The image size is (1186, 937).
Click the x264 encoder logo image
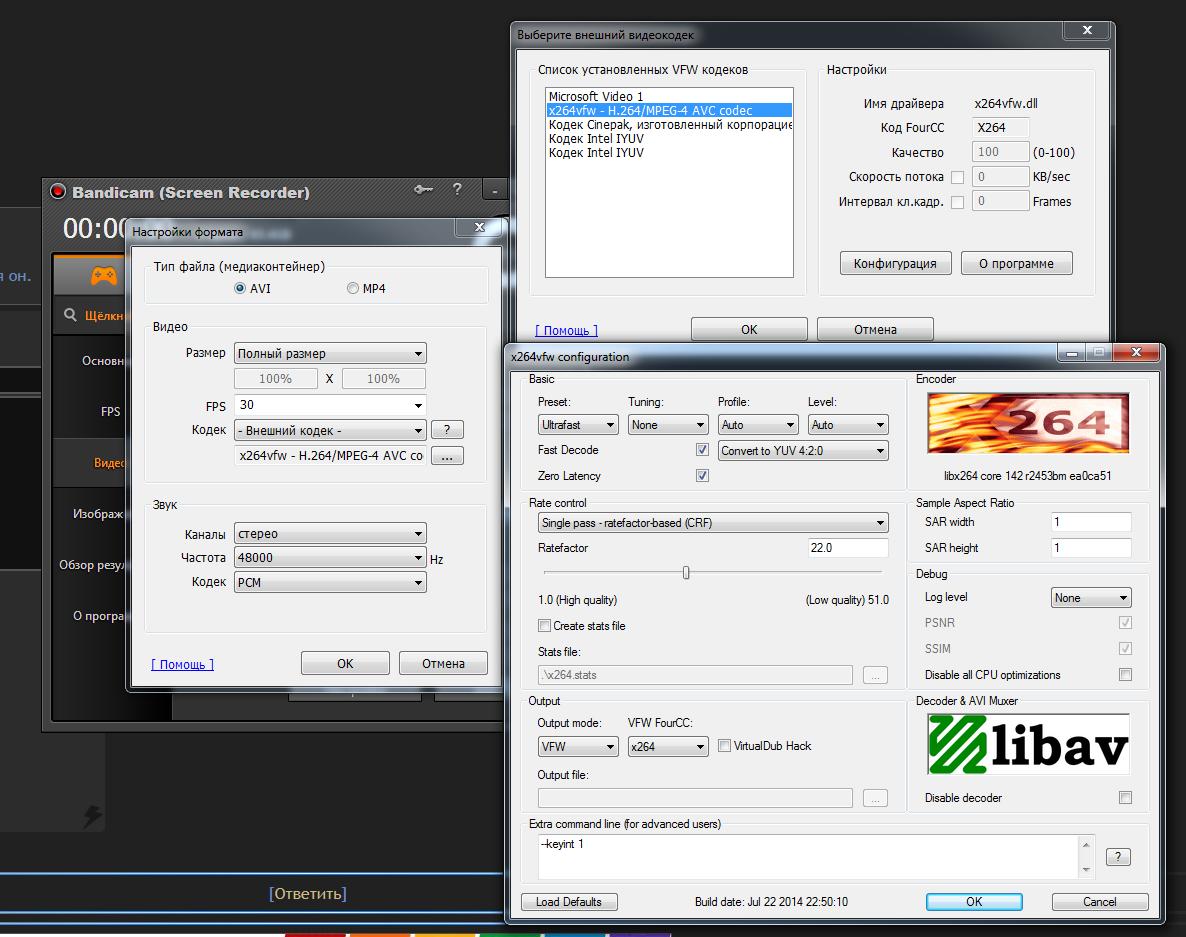tap(1028, 423)
